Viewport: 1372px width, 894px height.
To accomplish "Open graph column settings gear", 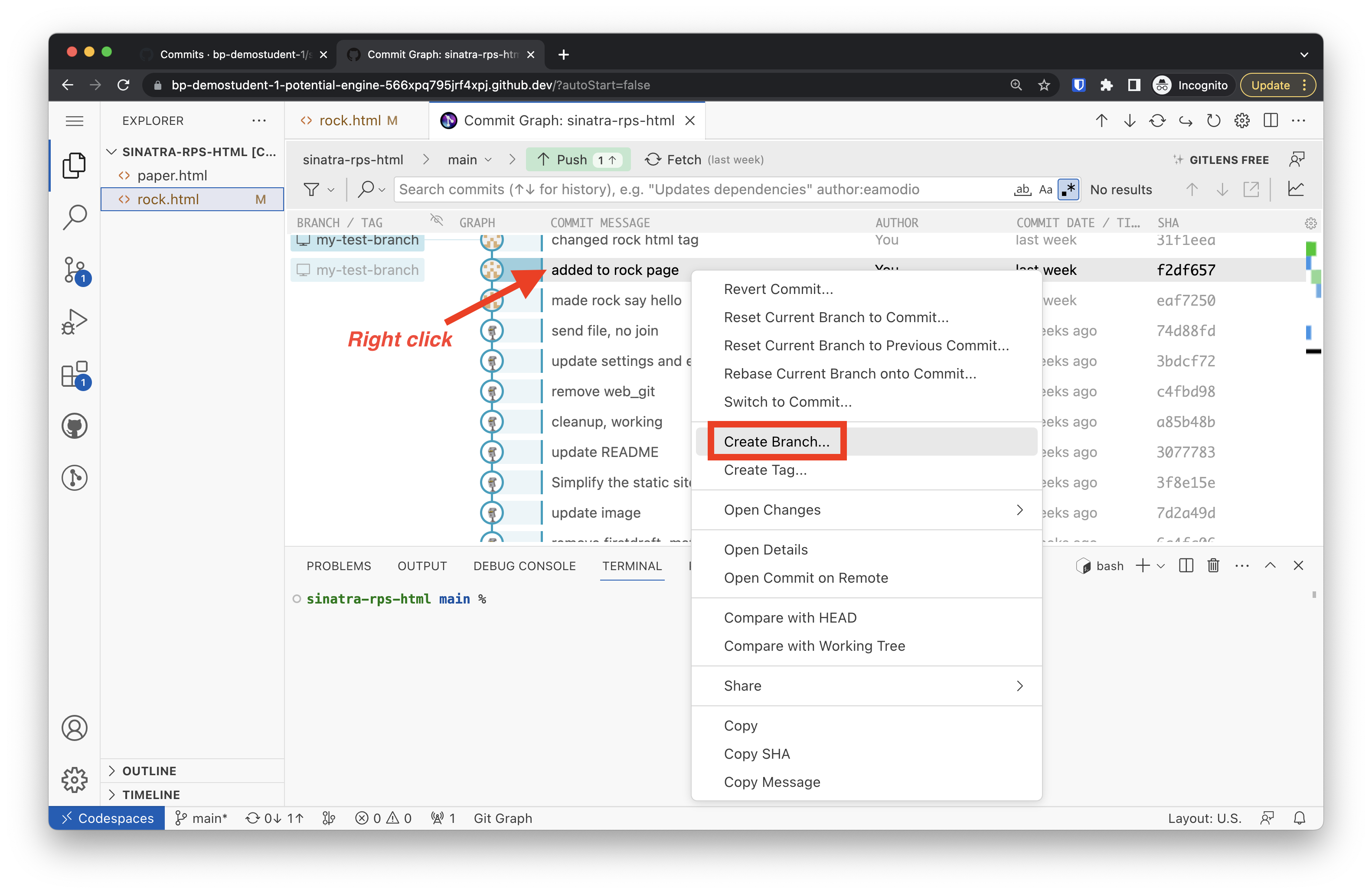I will [1310, 223].
